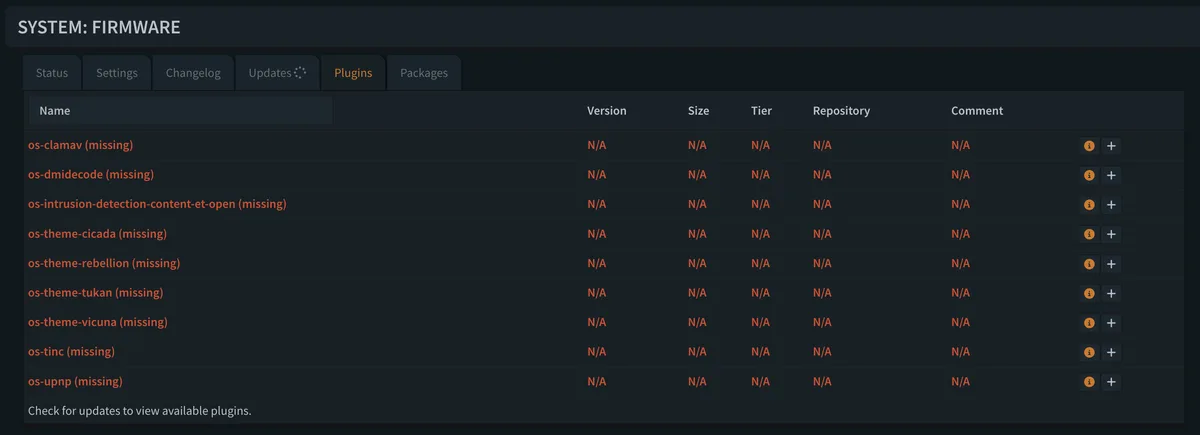Add os-intrusion-detection-content-et-open with plus icon
Screen dimensions: 1200x435
(x=1111, y=205)
